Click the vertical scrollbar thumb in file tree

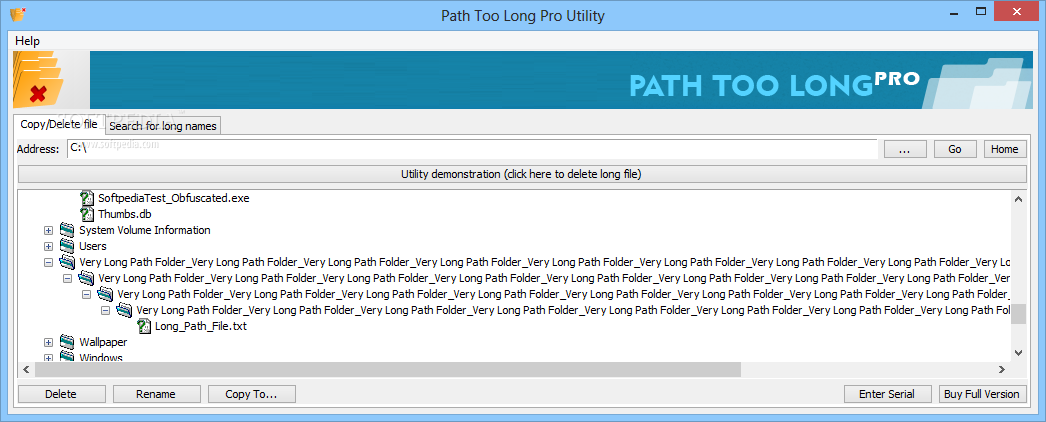tap(1018, 313)
